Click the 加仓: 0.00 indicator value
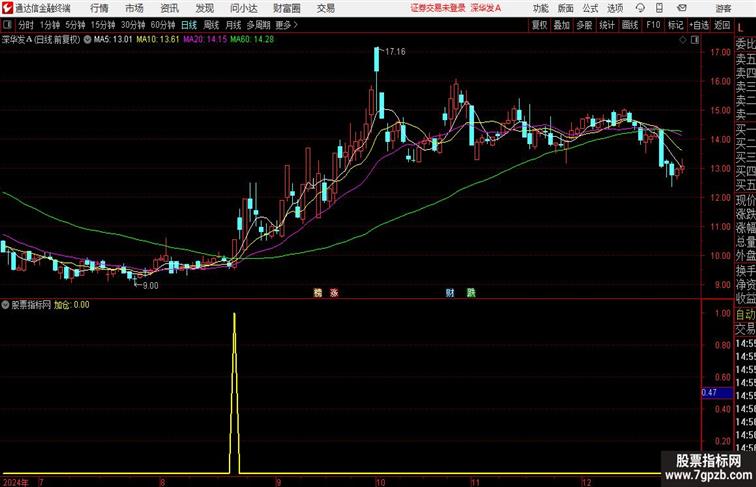The height and width of the screenshot is (487, 756). (x=71, y=305)
